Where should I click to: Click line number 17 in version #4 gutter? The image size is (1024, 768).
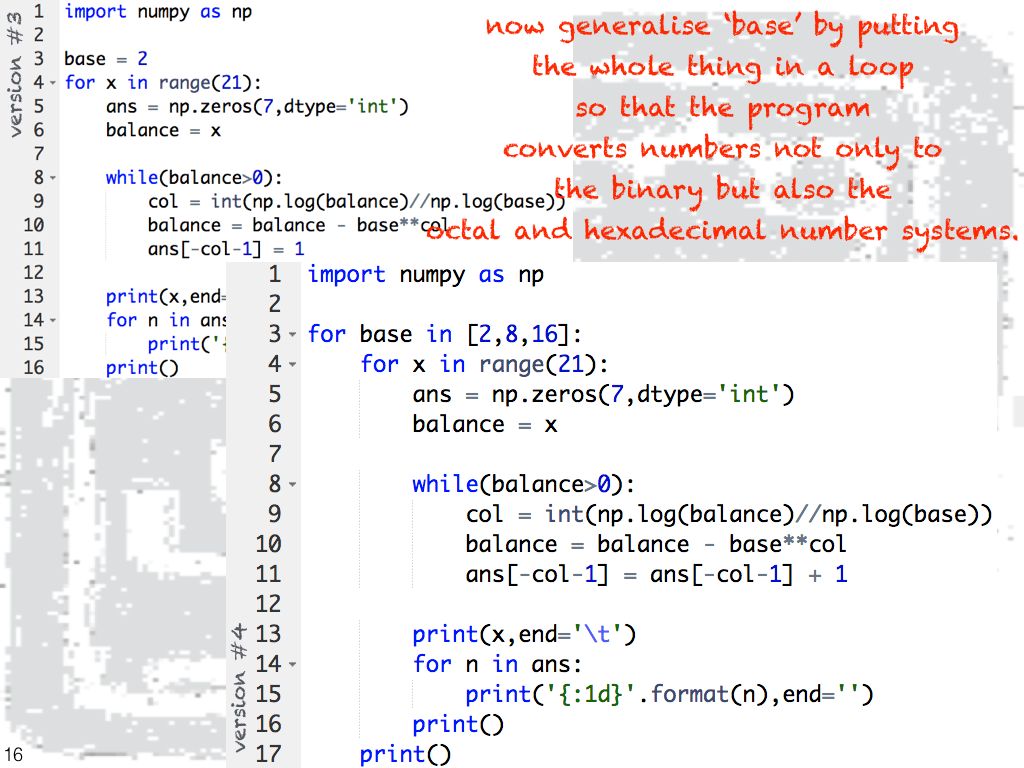269,753
